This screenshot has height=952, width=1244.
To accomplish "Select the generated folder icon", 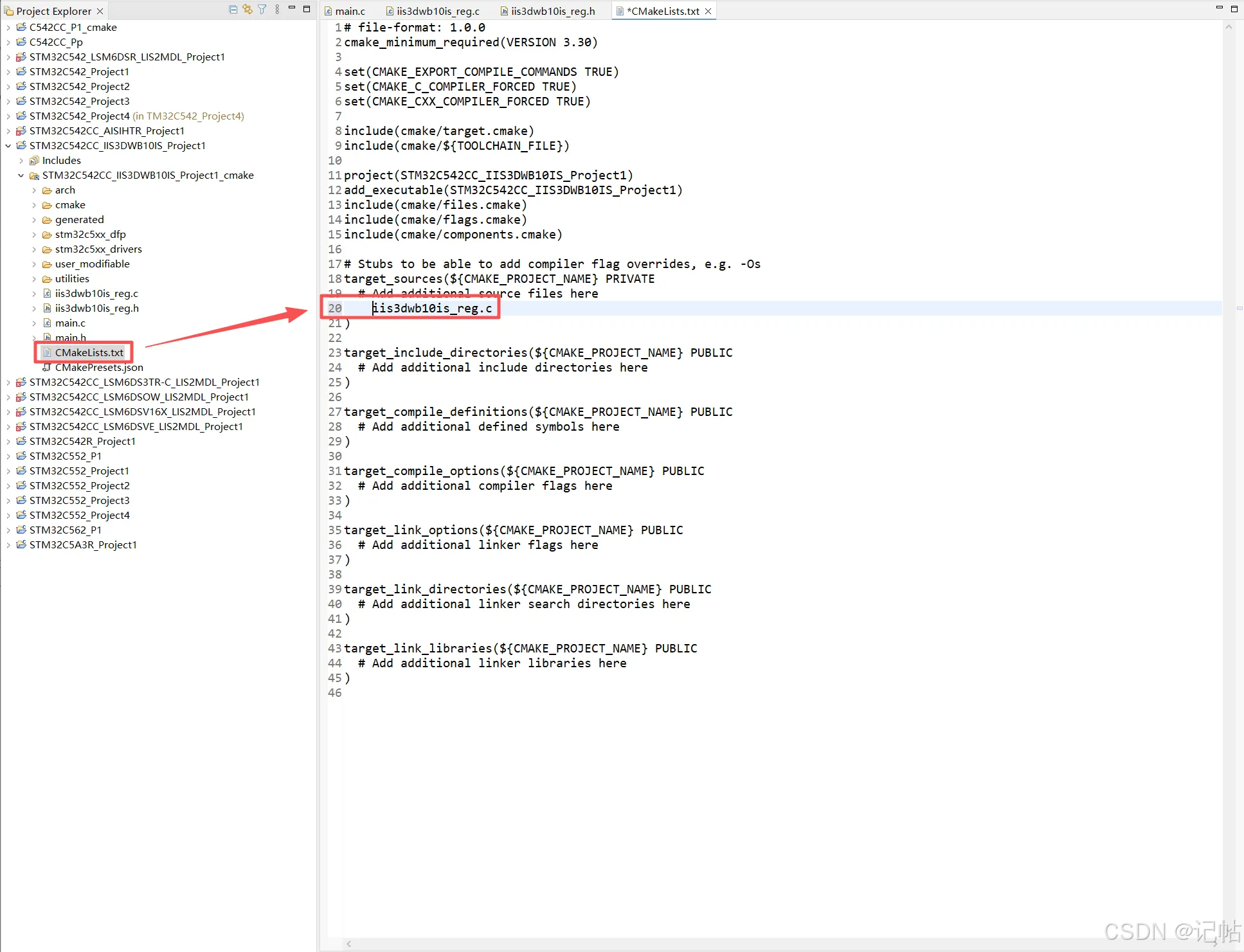I will pyautogui.click(x=47, y=220).
